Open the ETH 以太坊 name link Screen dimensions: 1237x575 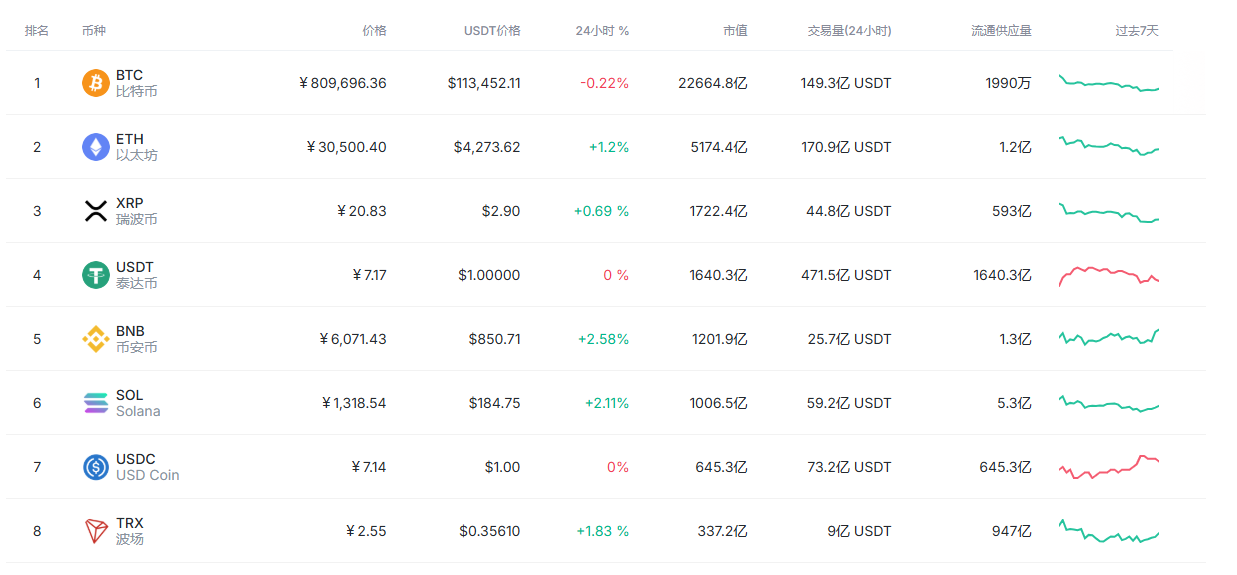136,147
